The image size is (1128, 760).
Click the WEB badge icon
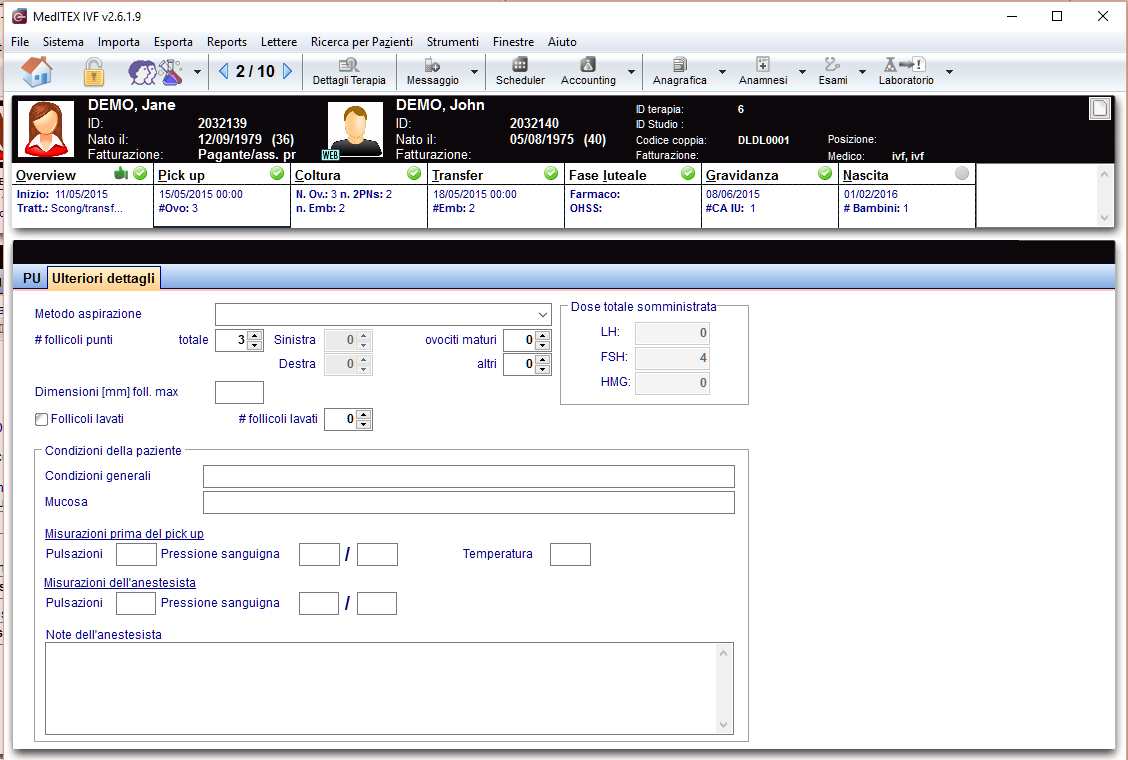(330, 155)
